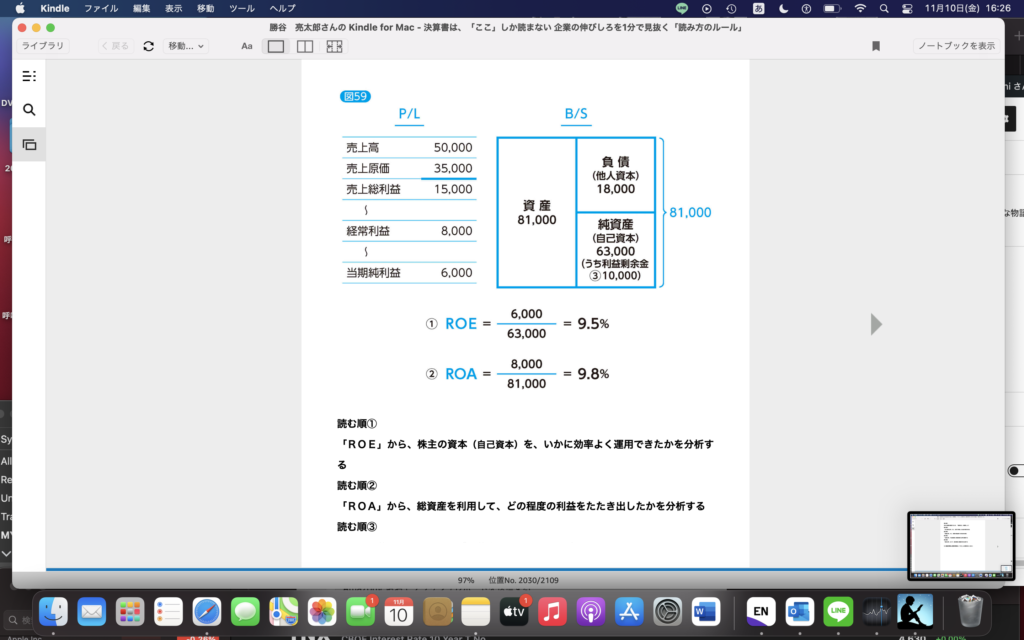This screenshot has height=640, width=1024.
Task: Open Kindle app in the Dock
Action: pyautogui.click(x=914, y=610)
